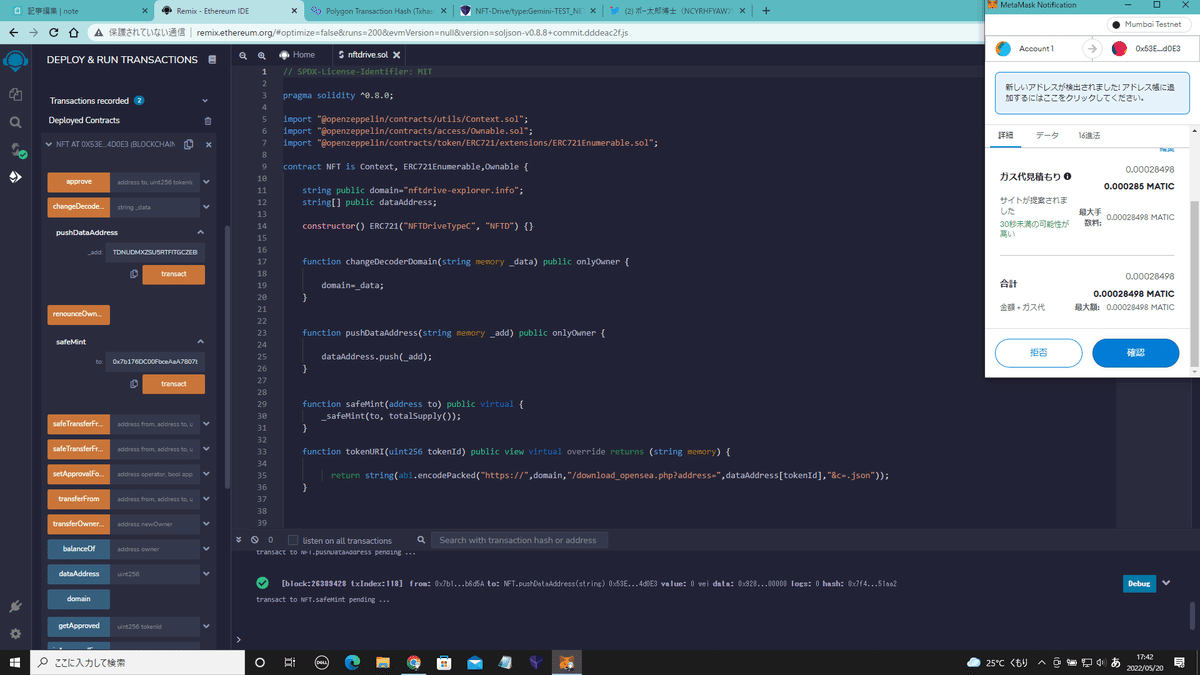1200x675 pixels.
Task: Click the MetaMask 拒否 reject button
Action: (x=1039, y=353)
